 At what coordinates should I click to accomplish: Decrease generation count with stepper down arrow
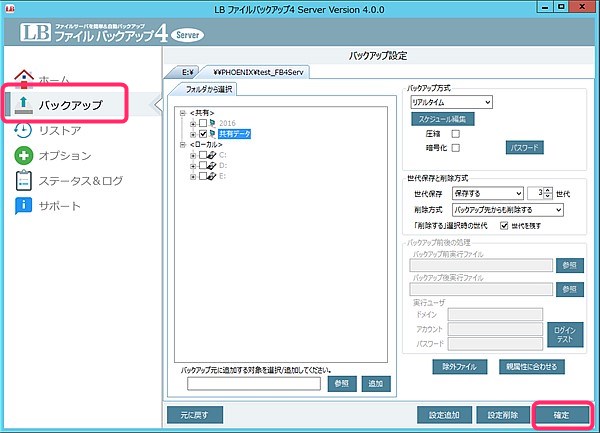548,196
